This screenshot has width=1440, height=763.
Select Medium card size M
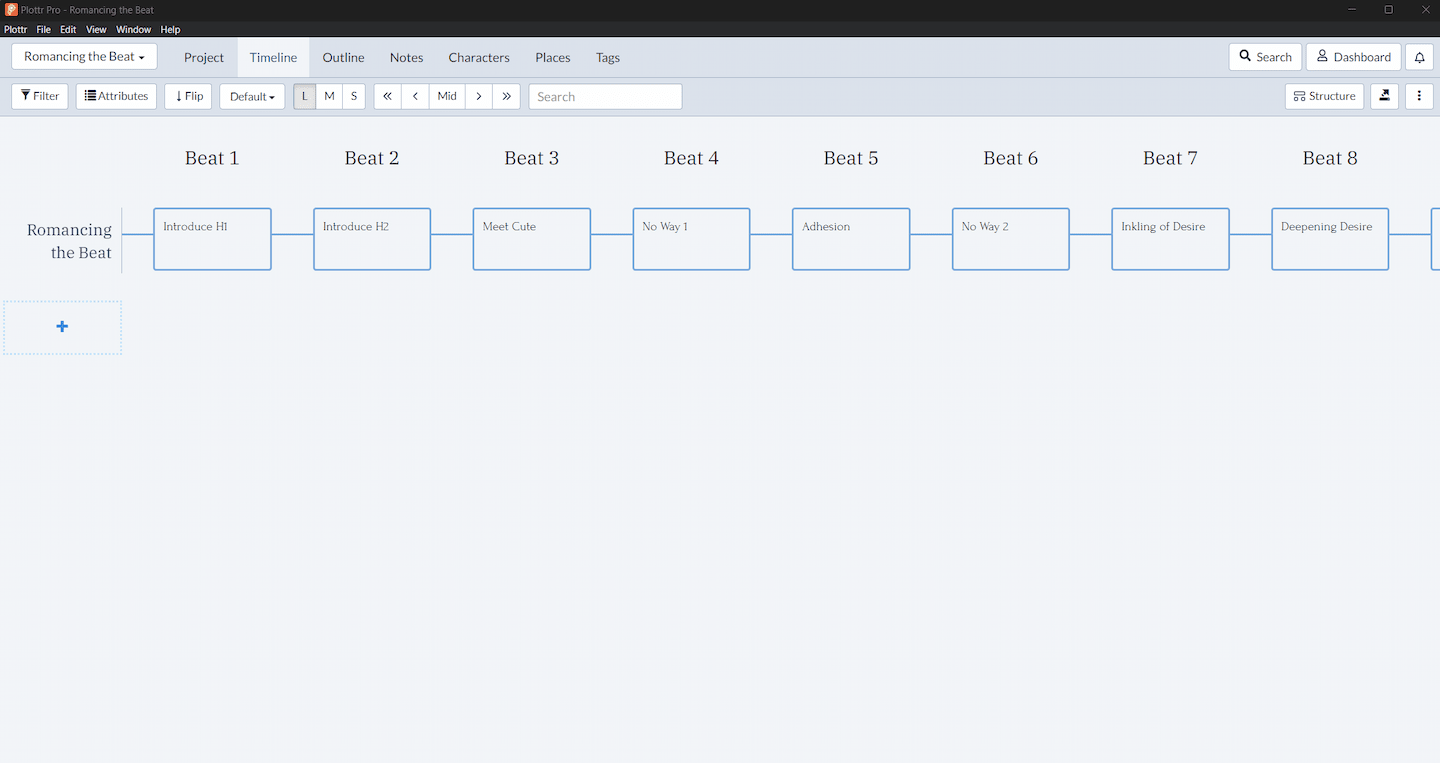click(x=329, y=96)
